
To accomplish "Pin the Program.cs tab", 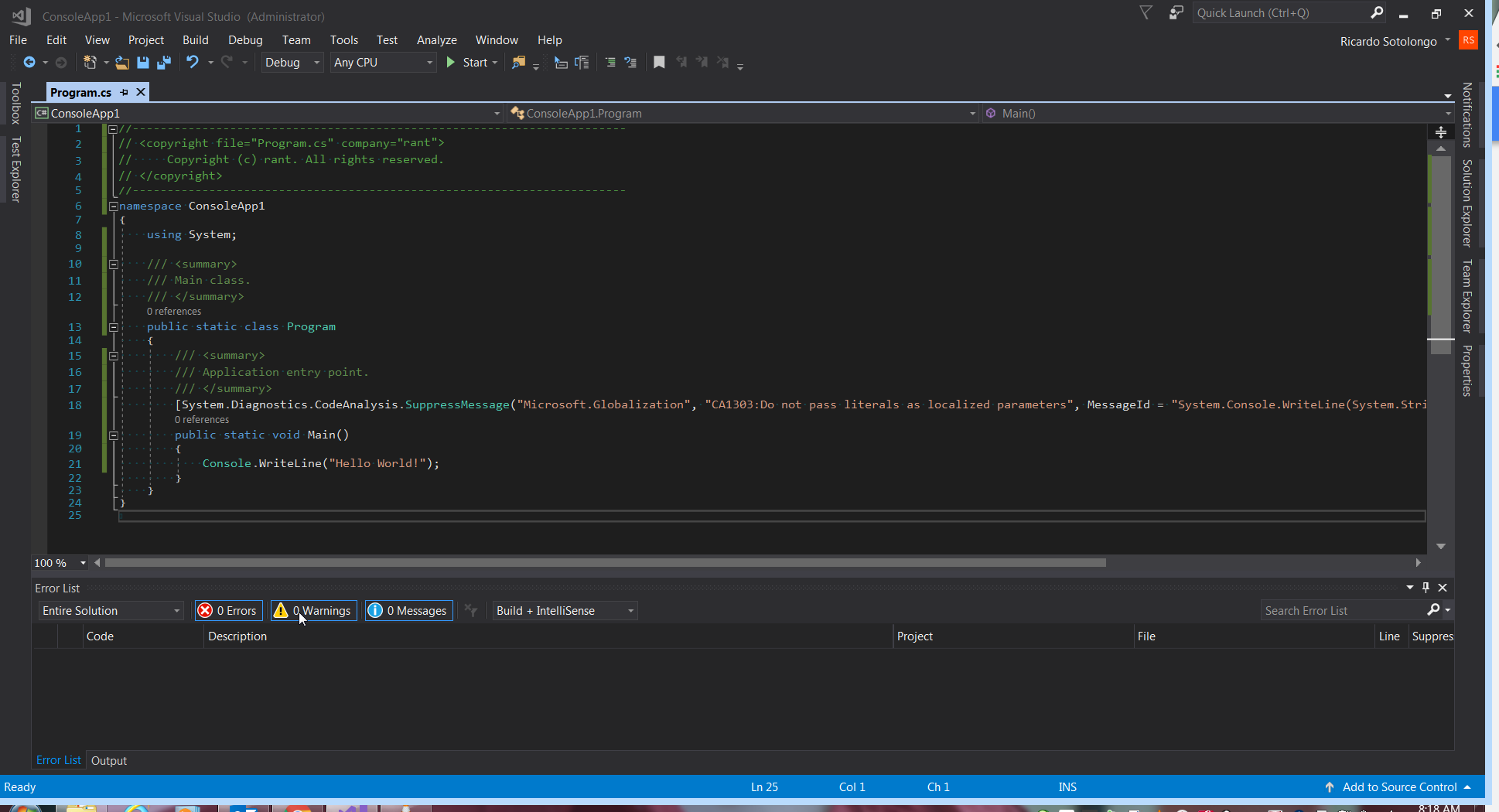I will click(x=124, y=92).
